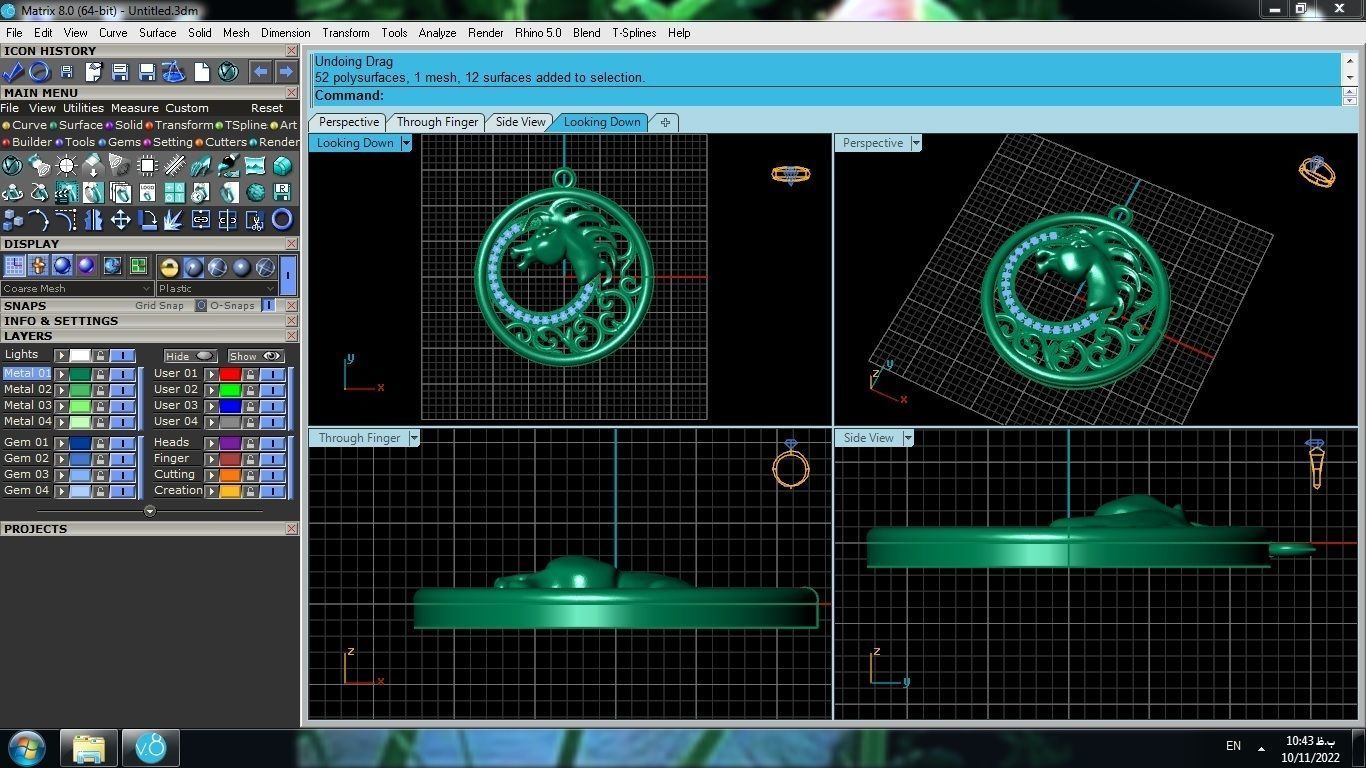Click the User 01 red color swatch

coord(230,374)
